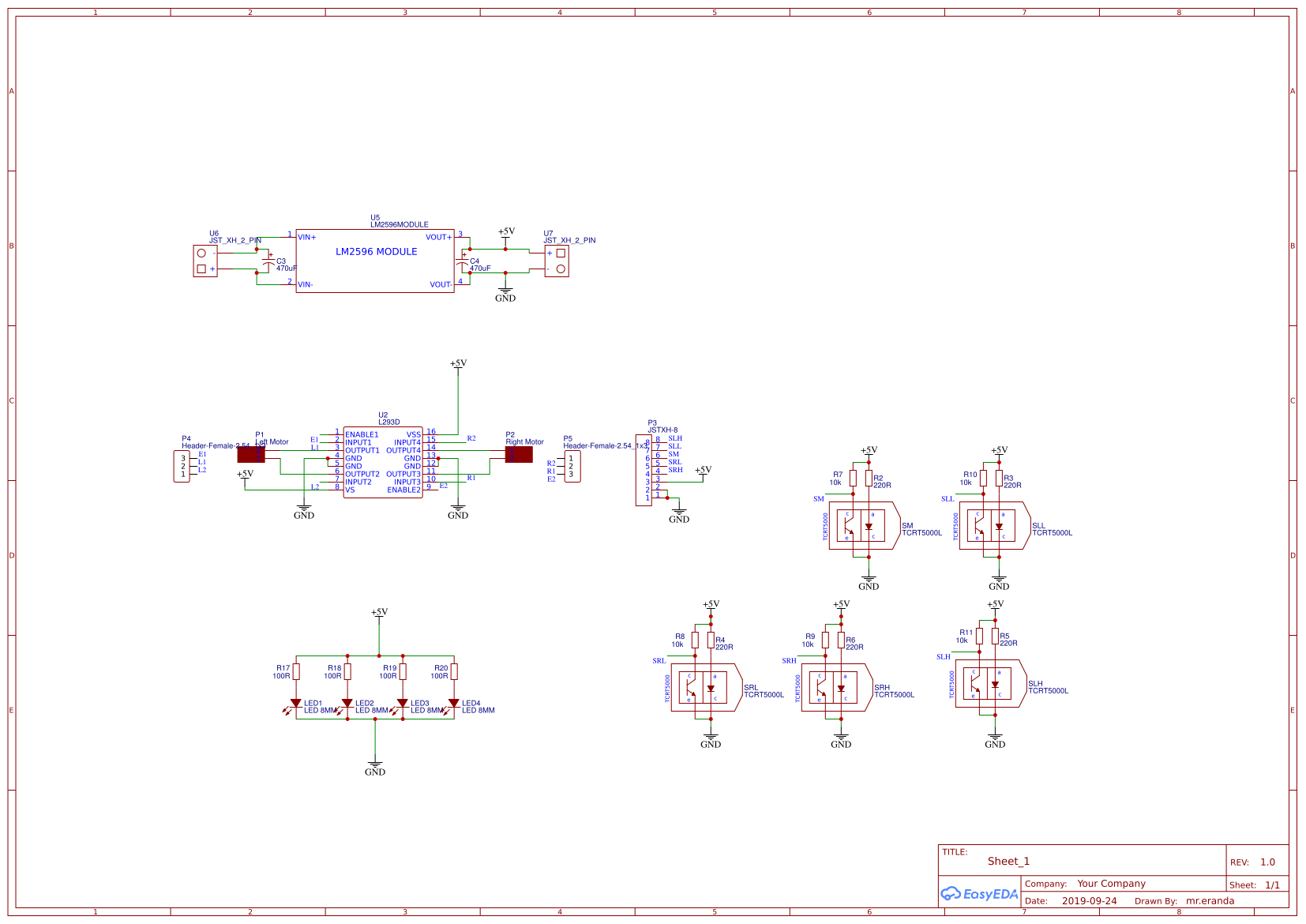Screen dimensions: 1306x924
Task: Select the Date field 2019-09-24
Action: (x=1090, y=900)
